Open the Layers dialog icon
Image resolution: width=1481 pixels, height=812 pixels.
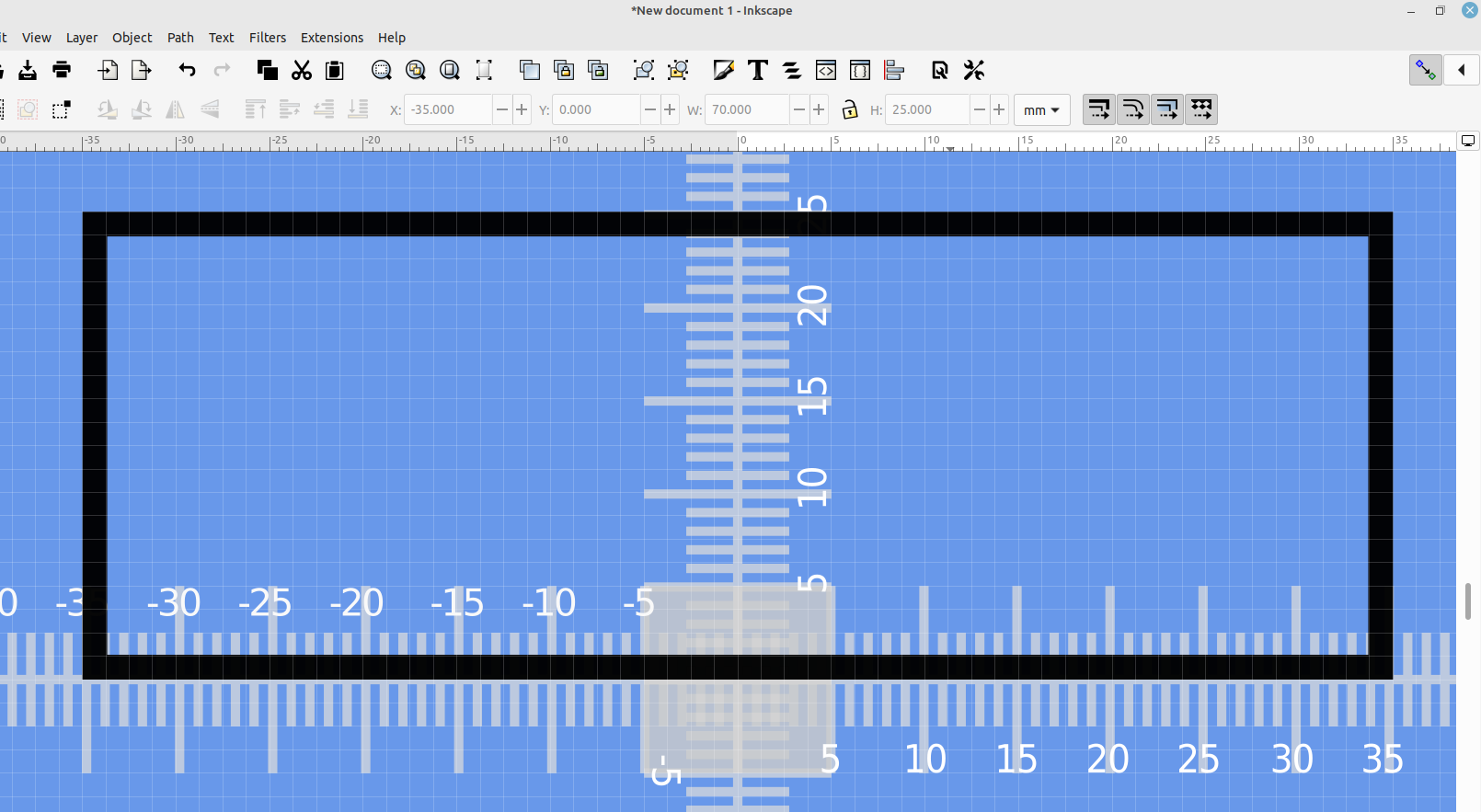(x=792, y=70)
